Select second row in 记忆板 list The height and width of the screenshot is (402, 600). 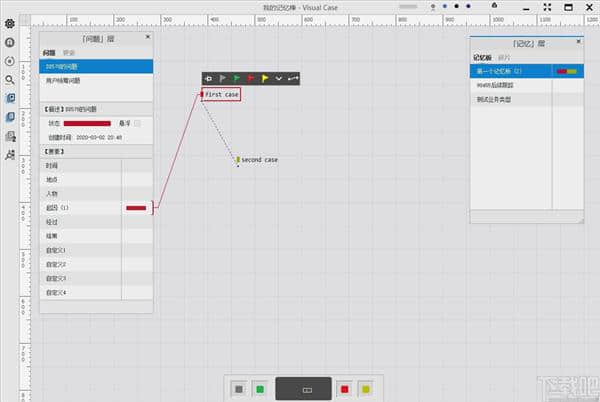coord(527,85)
